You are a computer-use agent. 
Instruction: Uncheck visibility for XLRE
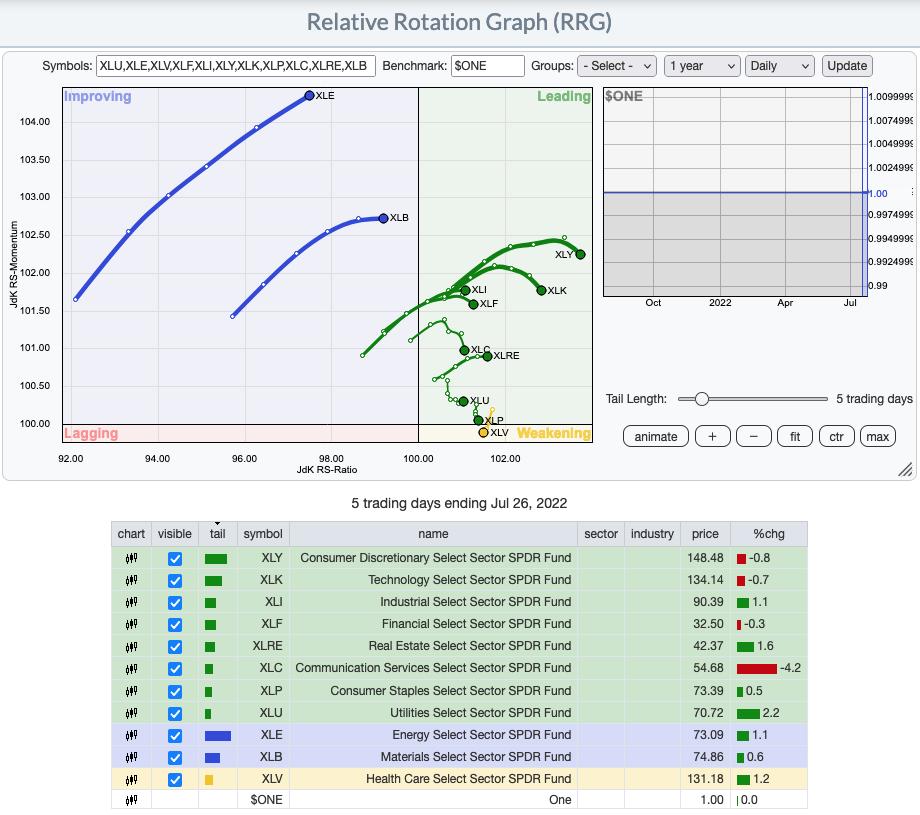tap(175, 647)
